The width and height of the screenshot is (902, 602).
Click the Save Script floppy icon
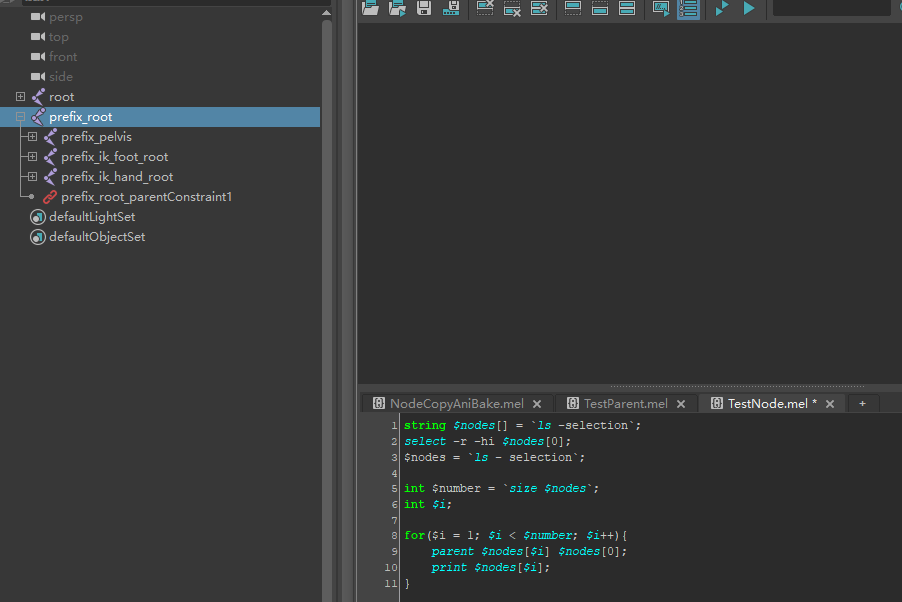424,8
